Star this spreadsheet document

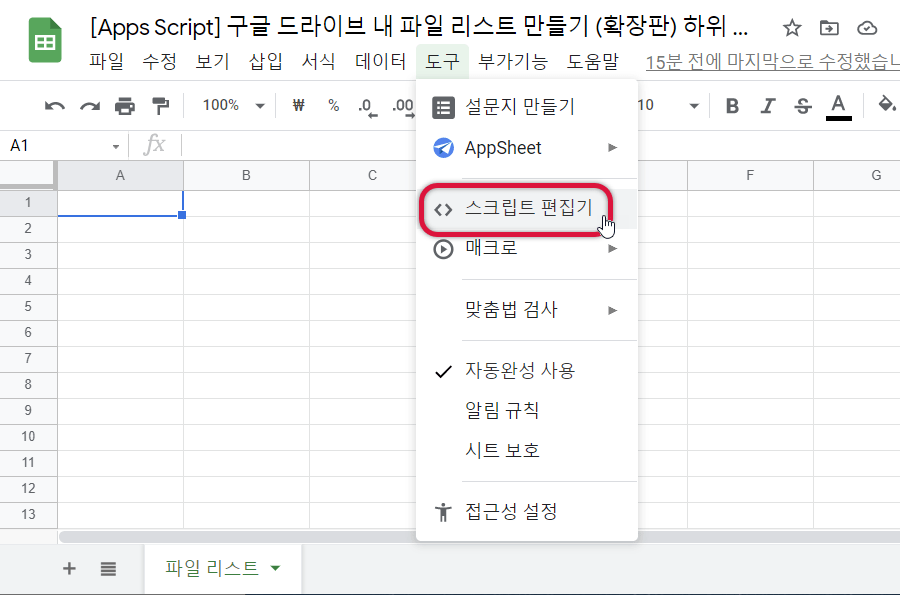[x=791, y=28]
